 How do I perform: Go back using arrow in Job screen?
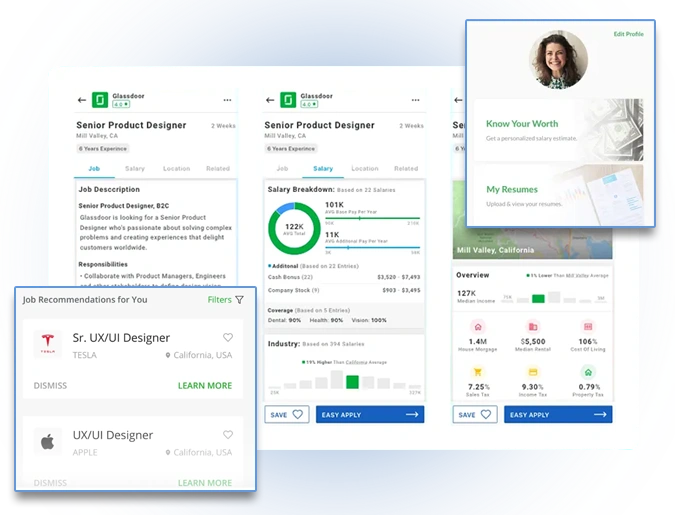coord(82,100)
